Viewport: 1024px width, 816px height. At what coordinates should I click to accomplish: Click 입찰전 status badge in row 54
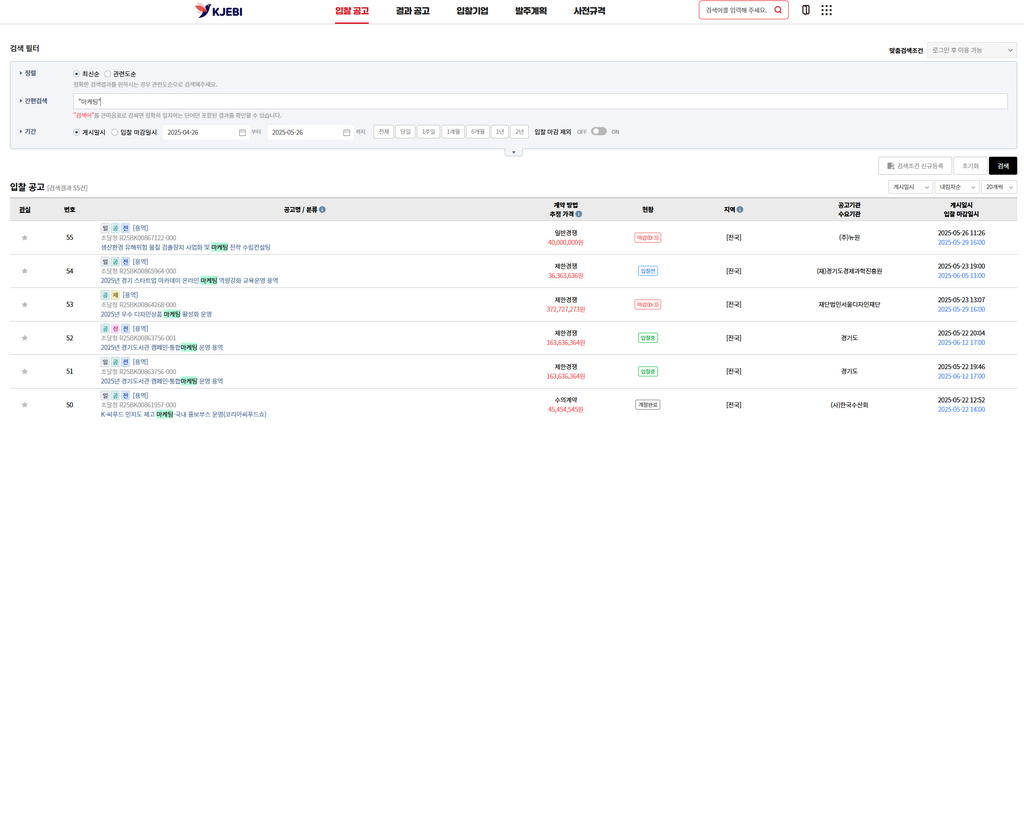click(648, 271)
